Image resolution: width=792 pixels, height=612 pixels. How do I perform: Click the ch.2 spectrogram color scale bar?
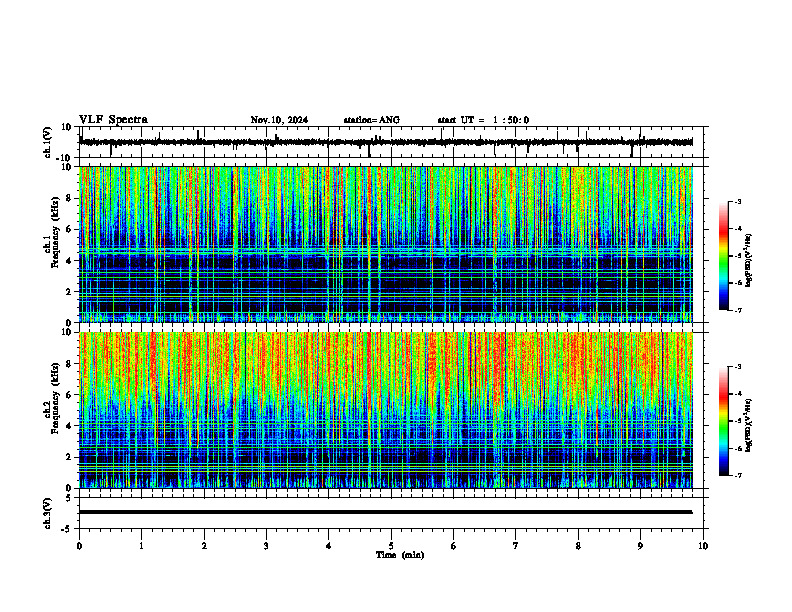tap(724, 421)
